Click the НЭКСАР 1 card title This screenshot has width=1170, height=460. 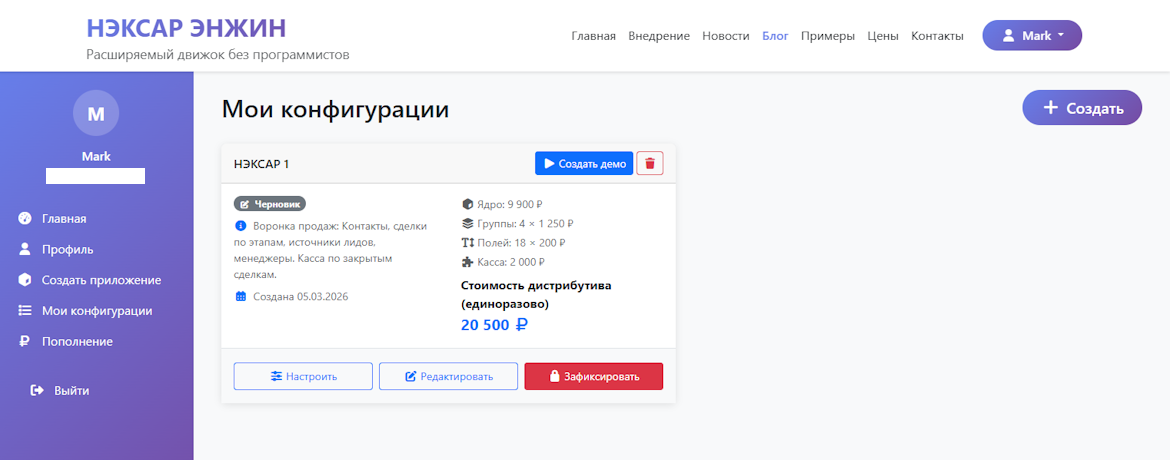click(261, 164)
